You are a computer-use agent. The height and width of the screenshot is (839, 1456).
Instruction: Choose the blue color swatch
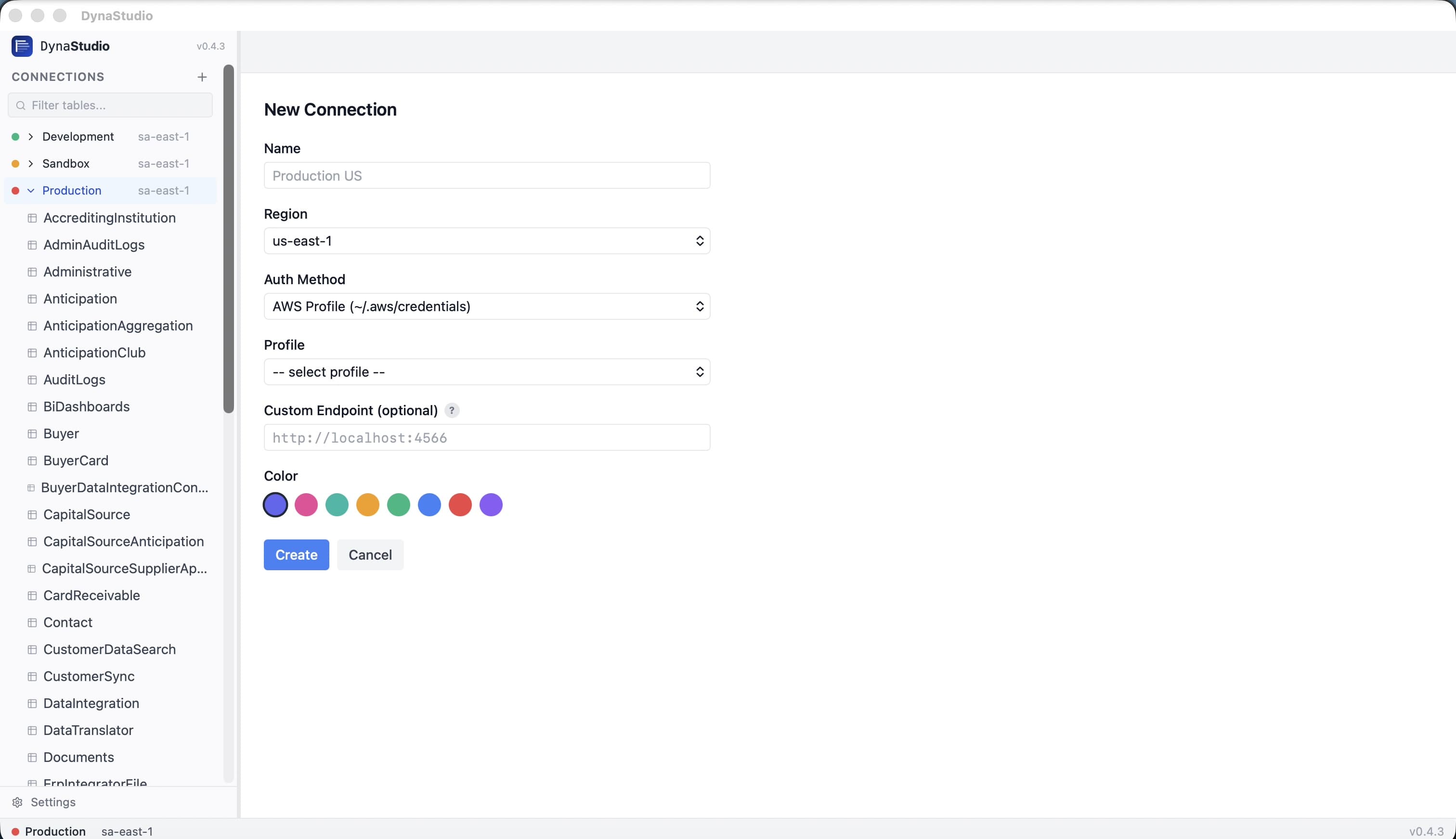429,505
